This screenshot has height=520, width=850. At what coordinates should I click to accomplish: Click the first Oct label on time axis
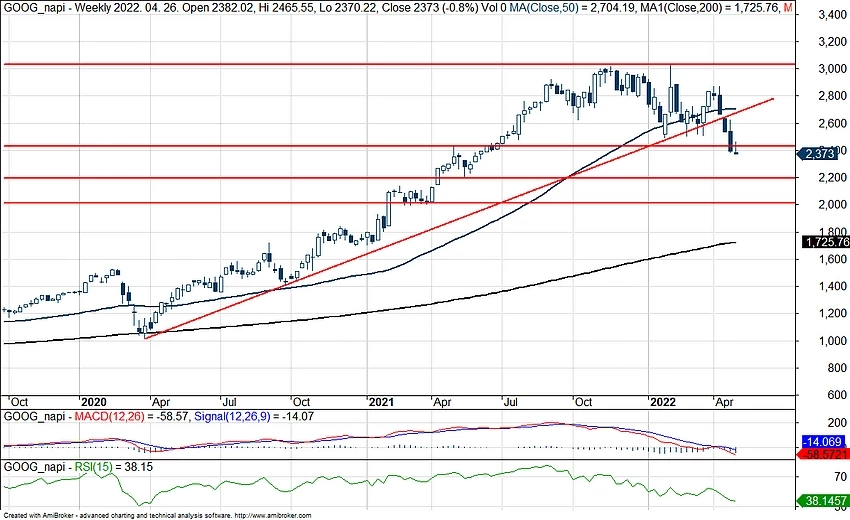(x=20, y=402)
